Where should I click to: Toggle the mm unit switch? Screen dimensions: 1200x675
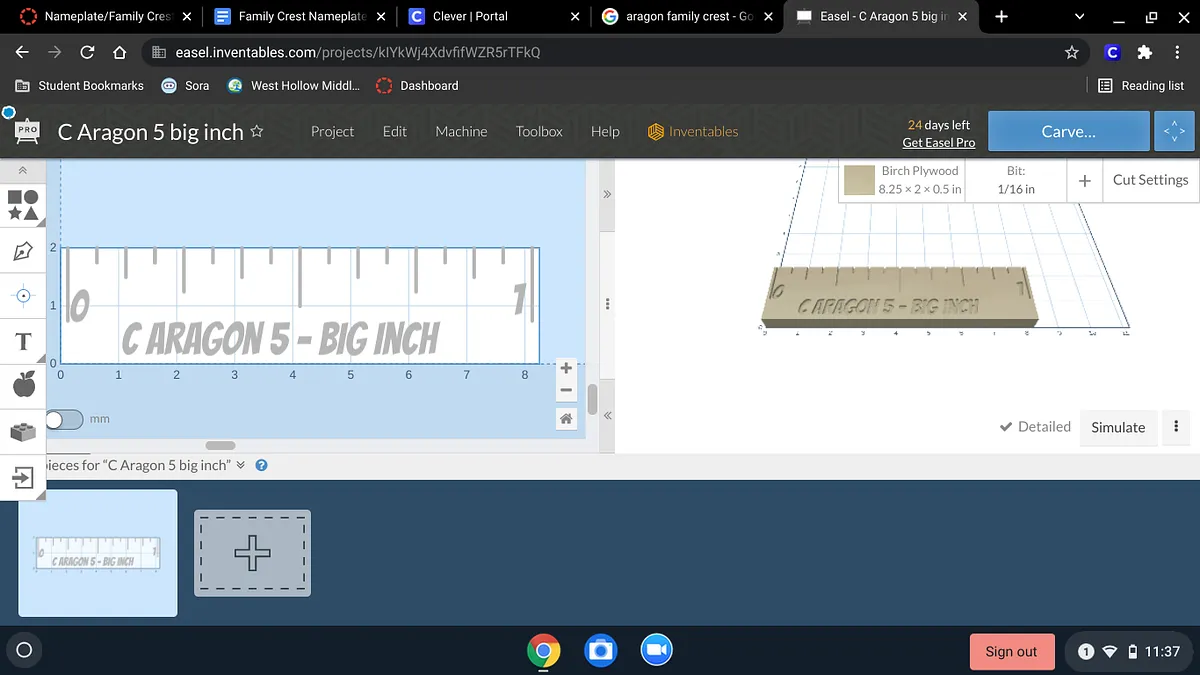(64, 419)
